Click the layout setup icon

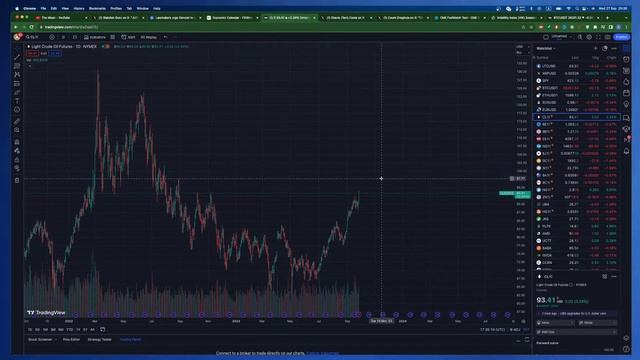pyautogui.click(x=546, y=37)
